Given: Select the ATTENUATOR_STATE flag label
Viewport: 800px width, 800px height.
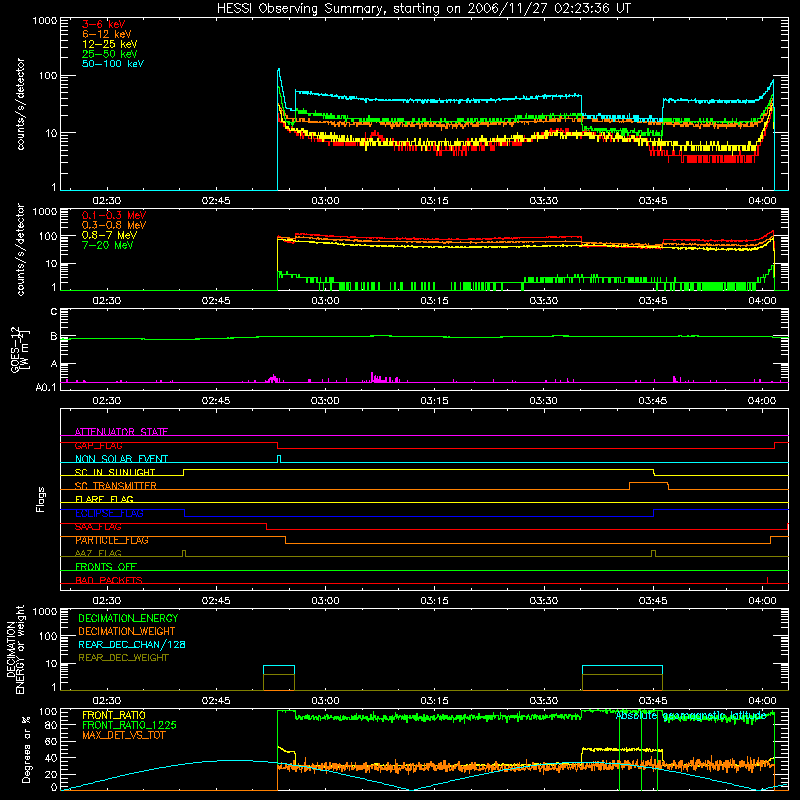Looking at the screenshot, I should (x=121, y=432).
